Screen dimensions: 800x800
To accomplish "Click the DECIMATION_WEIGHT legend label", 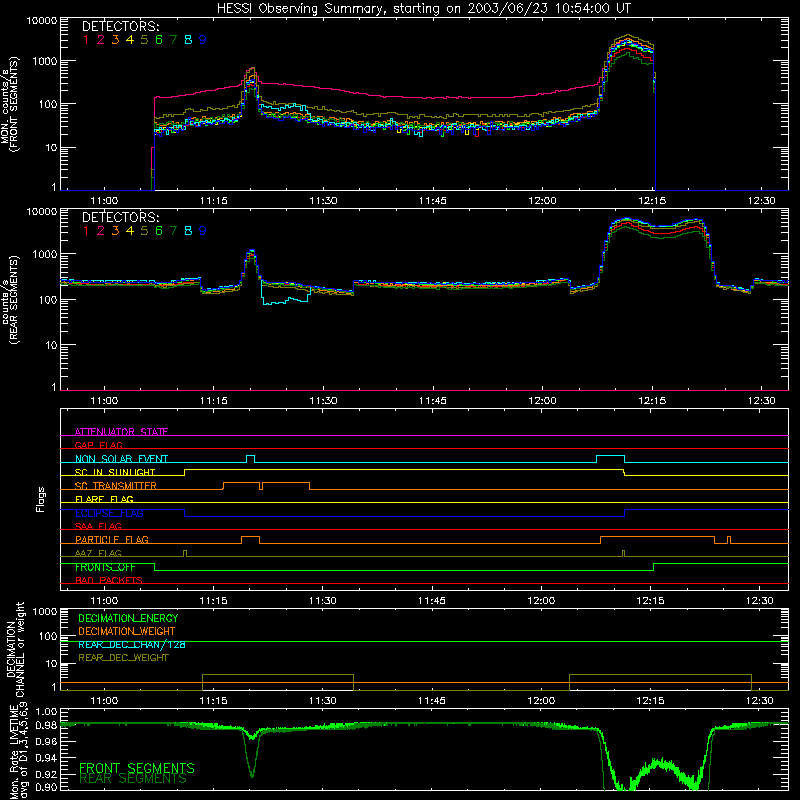I will (127, 631).
